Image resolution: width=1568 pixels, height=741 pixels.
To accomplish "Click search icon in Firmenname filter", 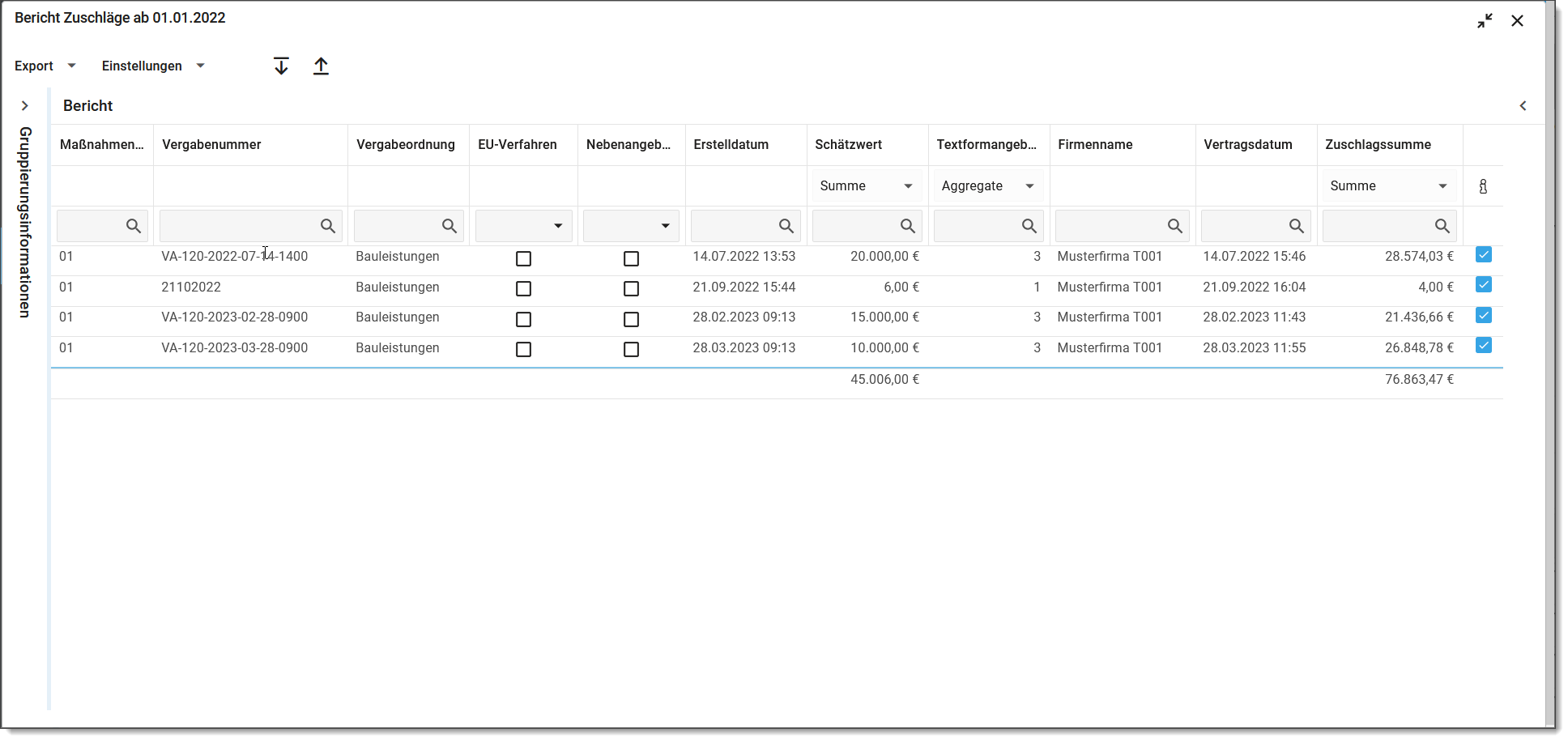I will [1174, 226].
